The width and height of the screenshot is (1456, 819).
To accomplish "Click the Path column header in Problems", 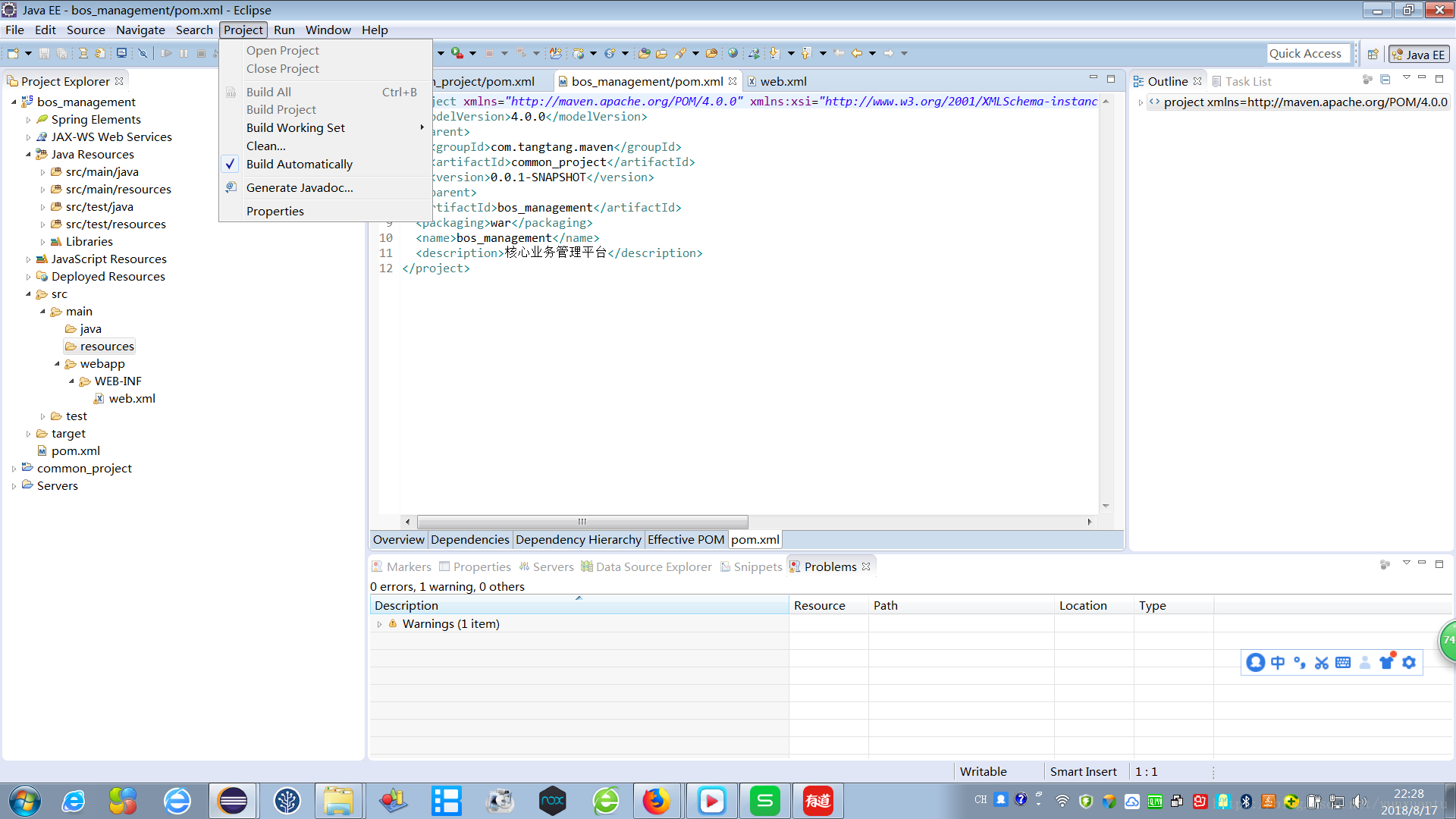I will pyautogui.click(x=961, y=605).
